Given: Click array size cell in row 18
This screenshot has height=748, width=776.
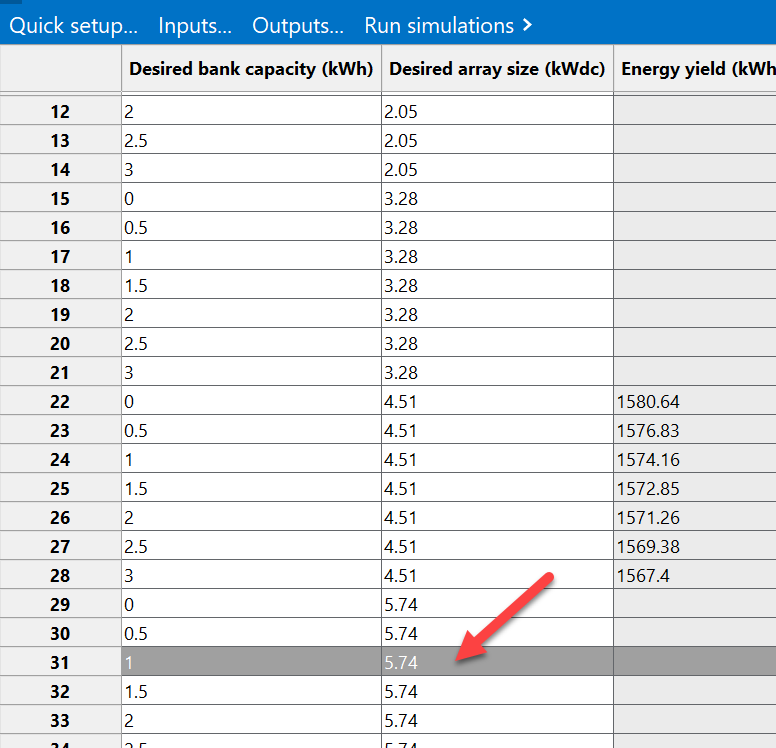Looking at the screenshot, I should click(497, 286).
